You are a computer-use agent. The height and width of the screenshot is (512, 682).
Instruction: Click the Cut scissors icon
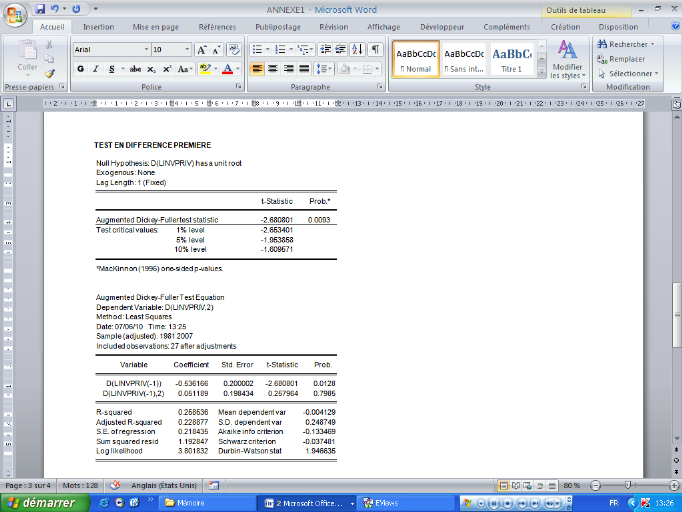(x=49, y=45)
